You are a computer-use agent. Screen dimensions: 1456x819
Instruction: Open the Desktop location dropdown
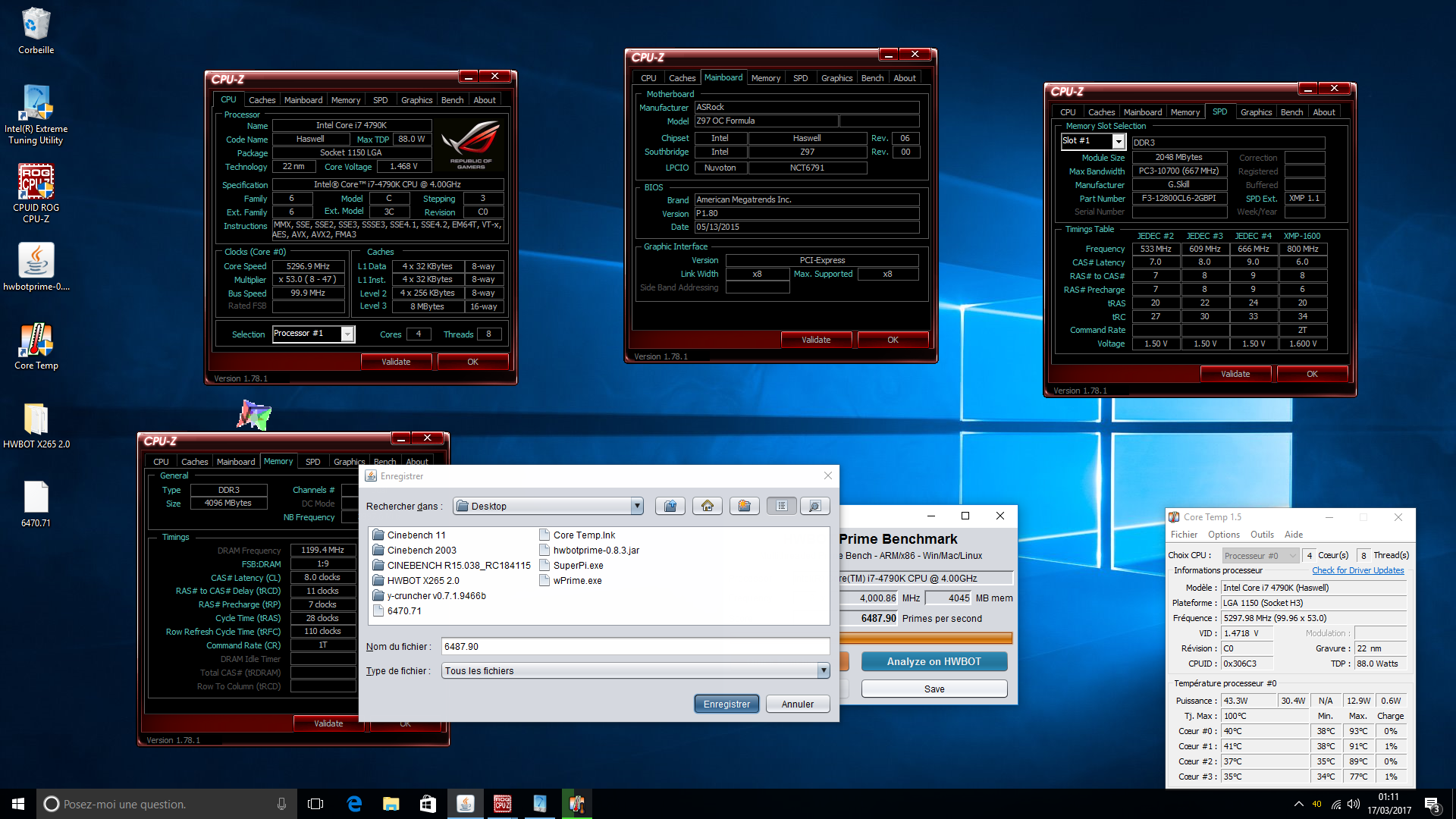[637, 506]
